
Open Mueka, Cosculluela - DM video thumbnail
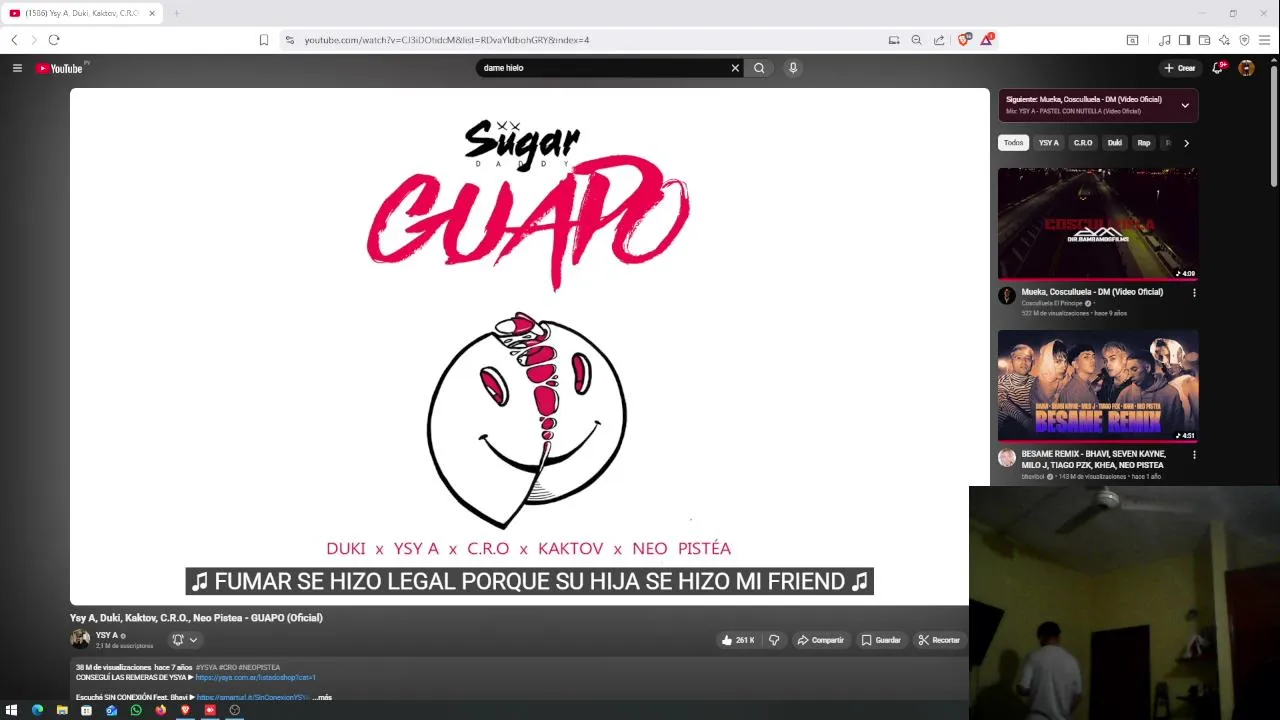[x=1098, y=224]
